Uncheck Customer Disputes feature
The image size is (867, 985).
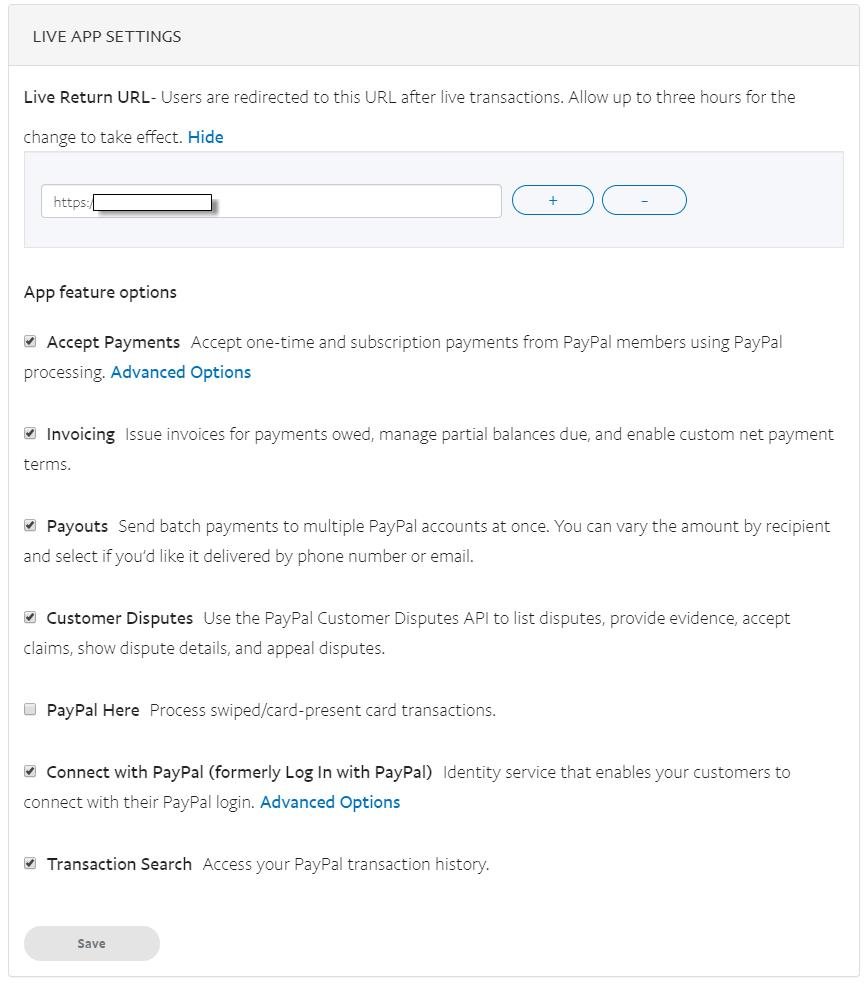tap(30, 618)
